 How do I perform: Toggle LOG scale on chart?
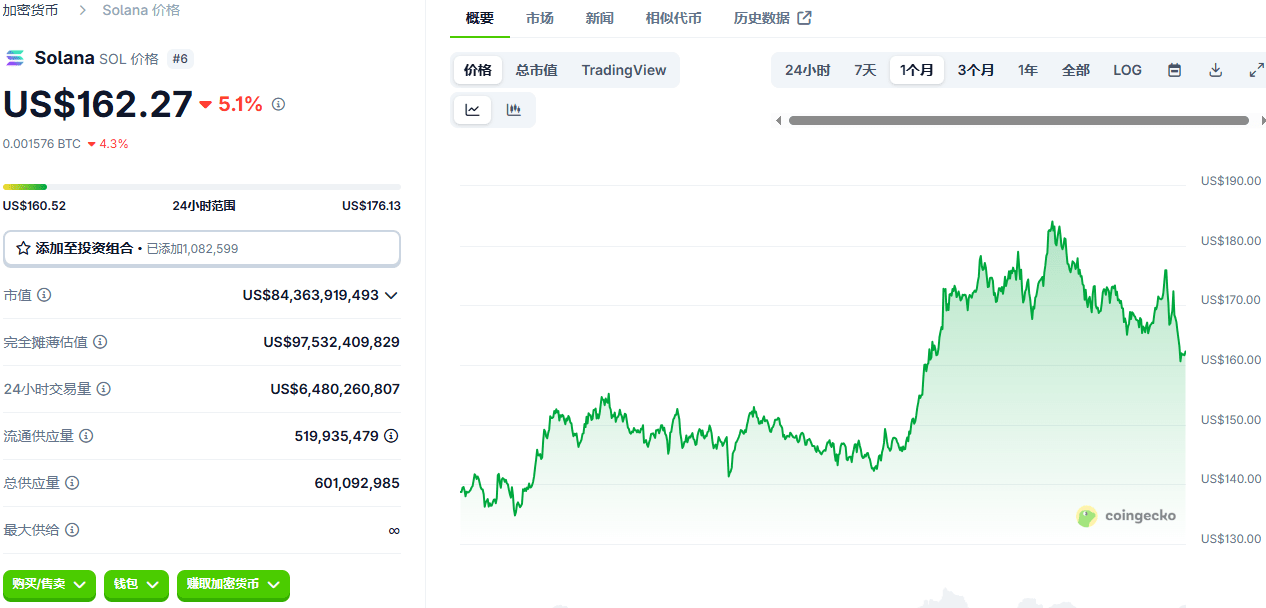click(x=1128, y=70)
